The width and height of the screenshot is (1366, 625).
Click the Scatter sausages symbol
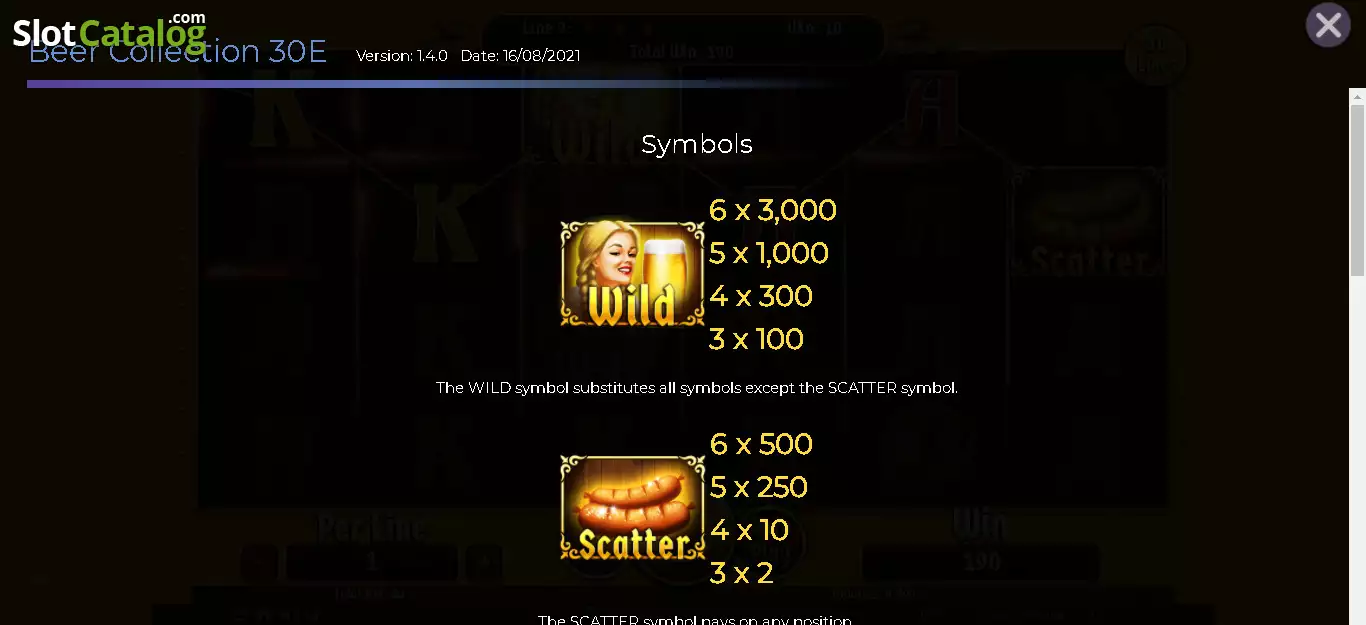point(633,507)
